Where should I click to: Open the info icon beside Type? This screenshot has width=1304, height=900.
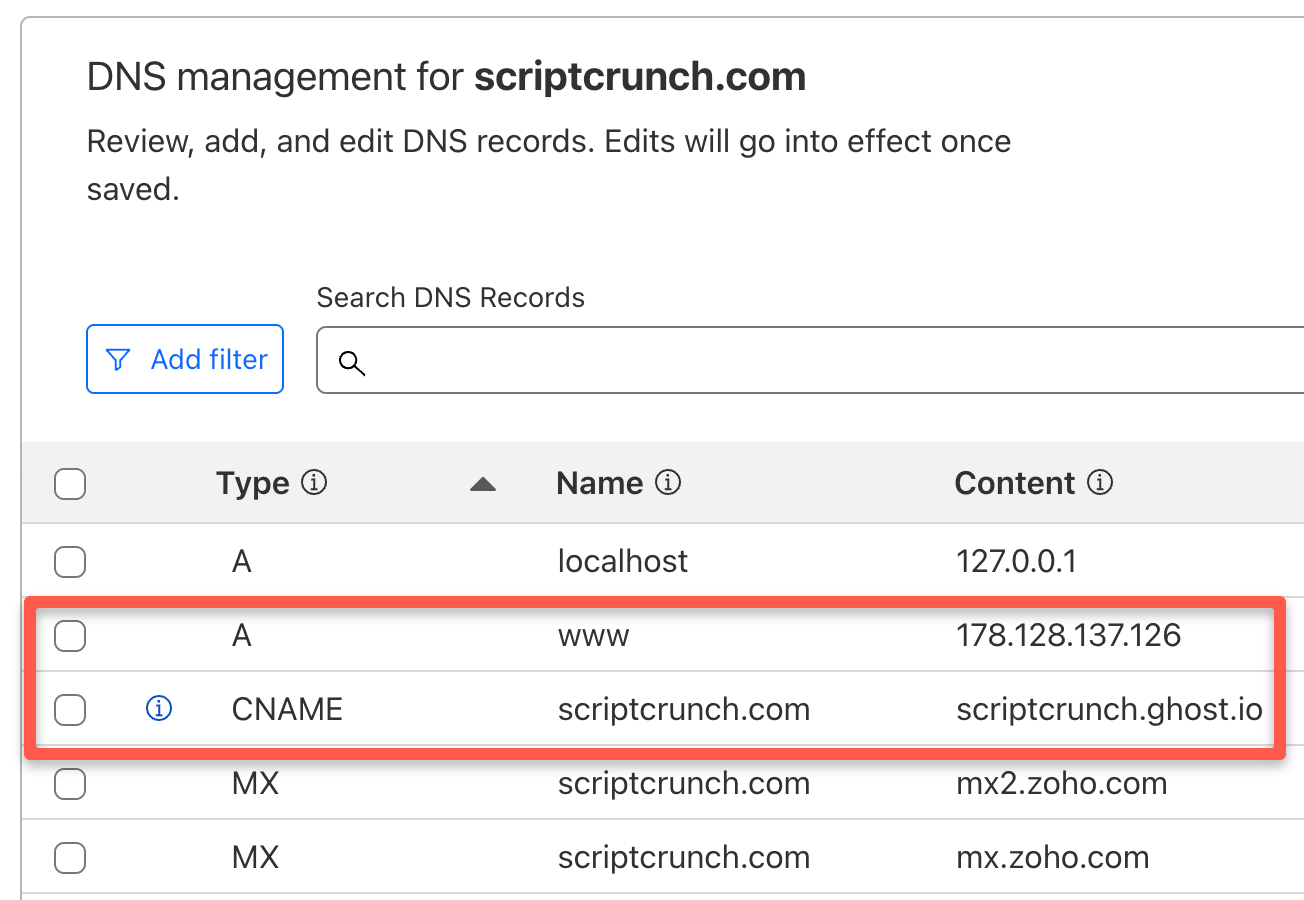coord(315,484)
